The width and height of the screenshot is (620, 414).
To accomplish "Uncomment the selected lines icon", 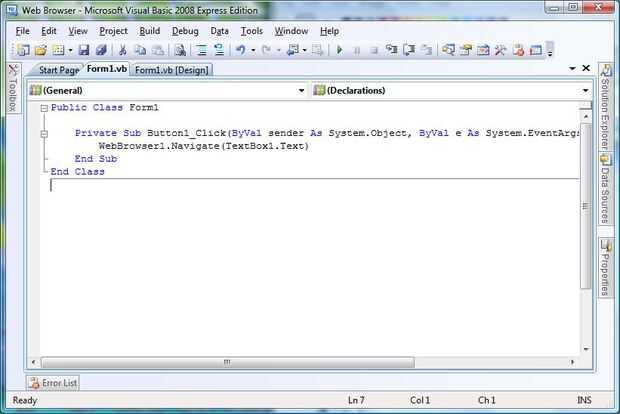I will pos(219,50).
